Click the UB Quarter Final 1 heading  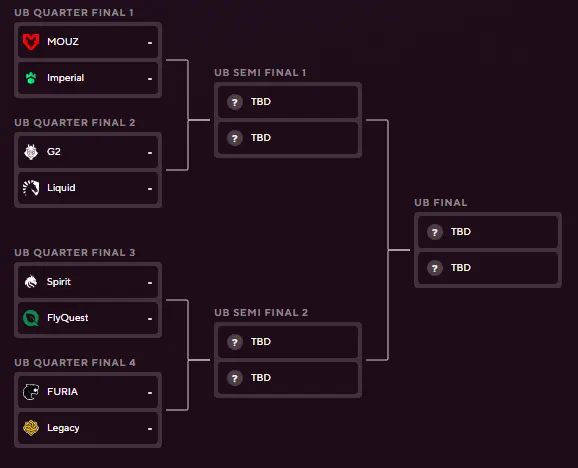[74, 13]
